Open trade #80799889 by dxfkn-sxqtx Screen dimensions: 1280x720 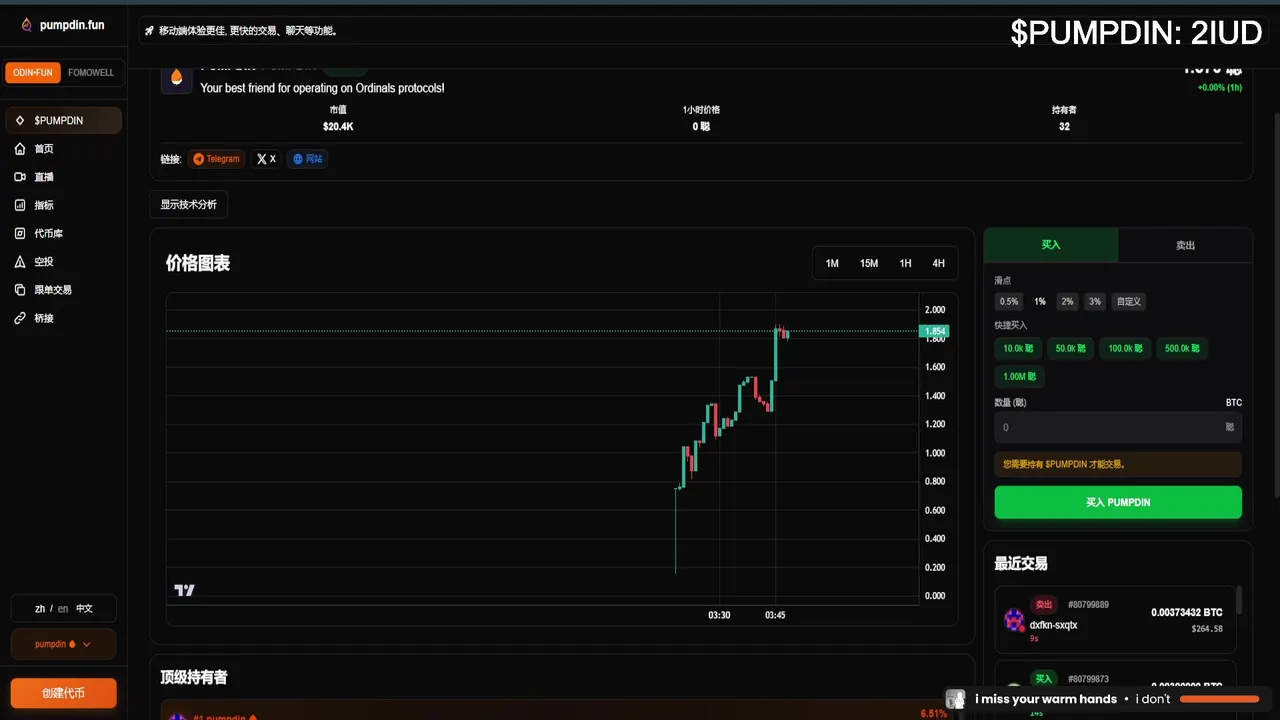point(1116,619)
